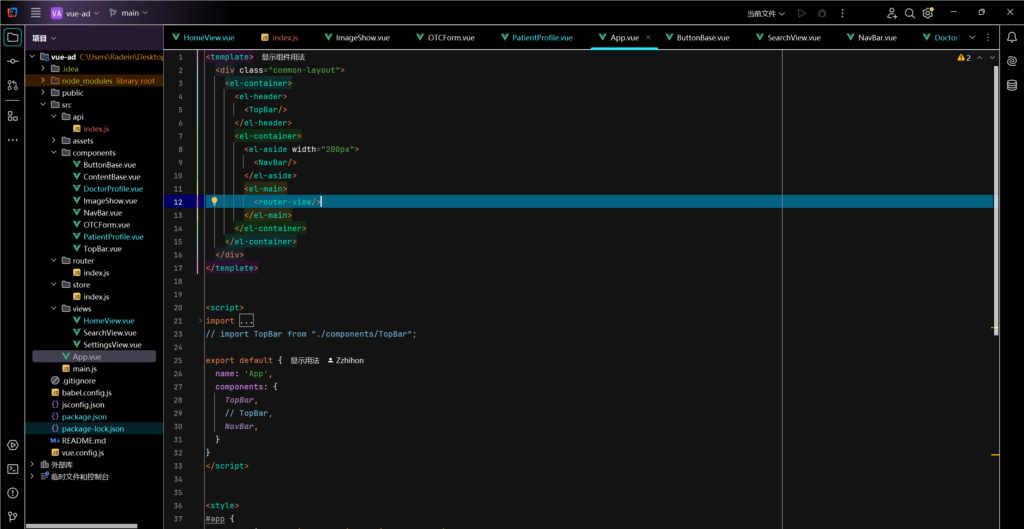Screen dimensions: 1024x529
Task: Select TopBar.vue in project tree
Action: click(97, 249)
